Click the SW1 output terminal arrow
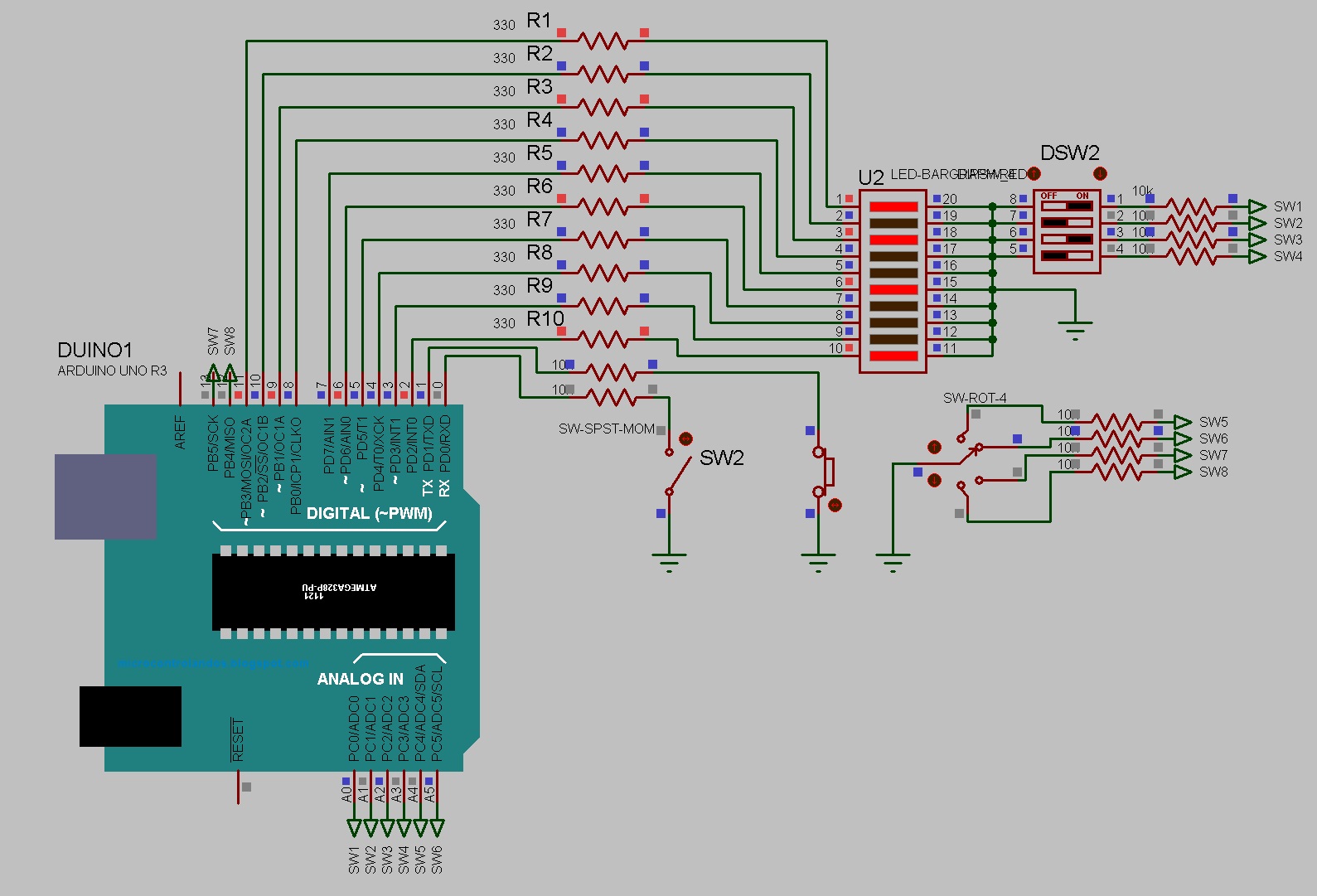The image size is (1317, 896). (x=1258, y=206)
